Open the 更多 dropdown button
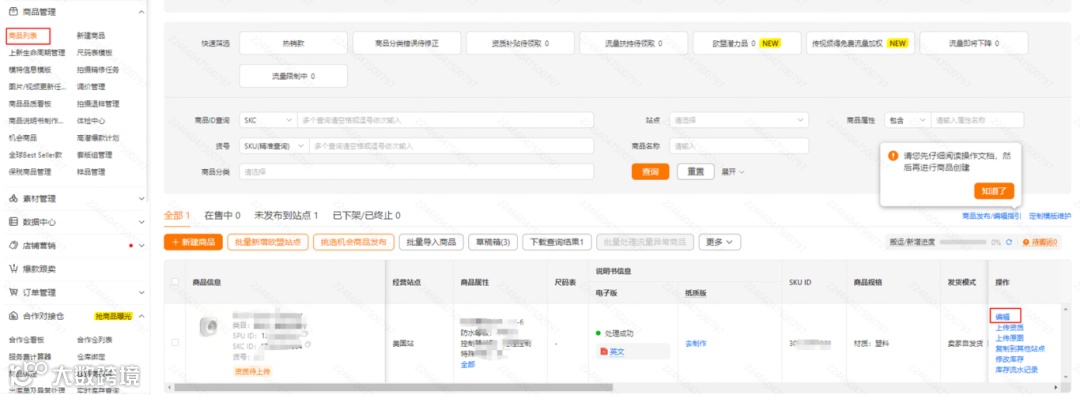 [x=719, y=242]
